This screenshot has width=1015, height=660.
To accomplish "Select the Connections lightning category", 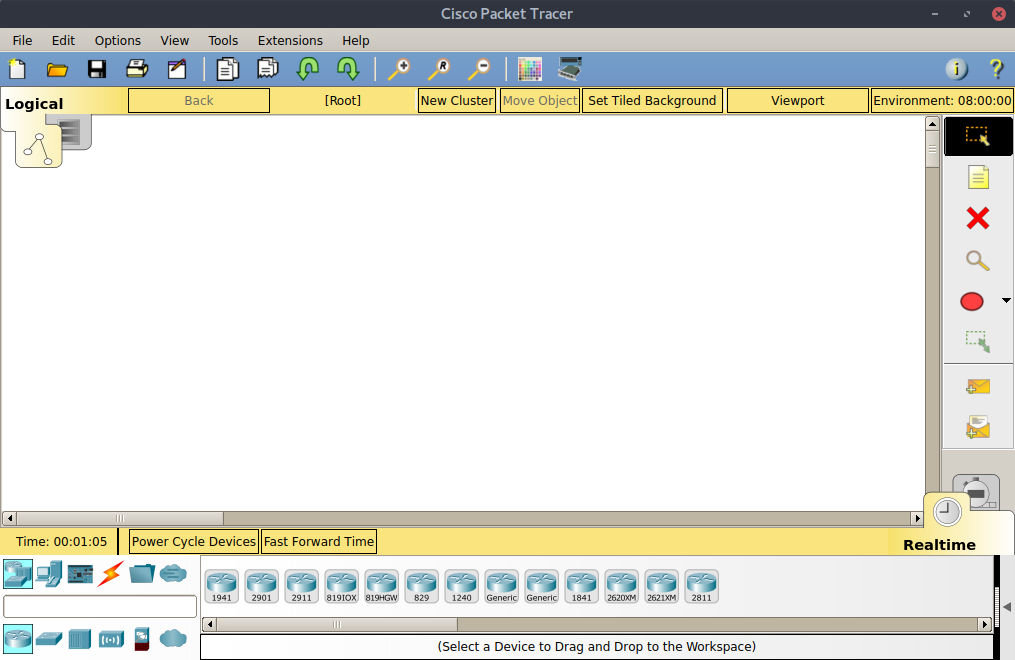I will click(111, 574).
